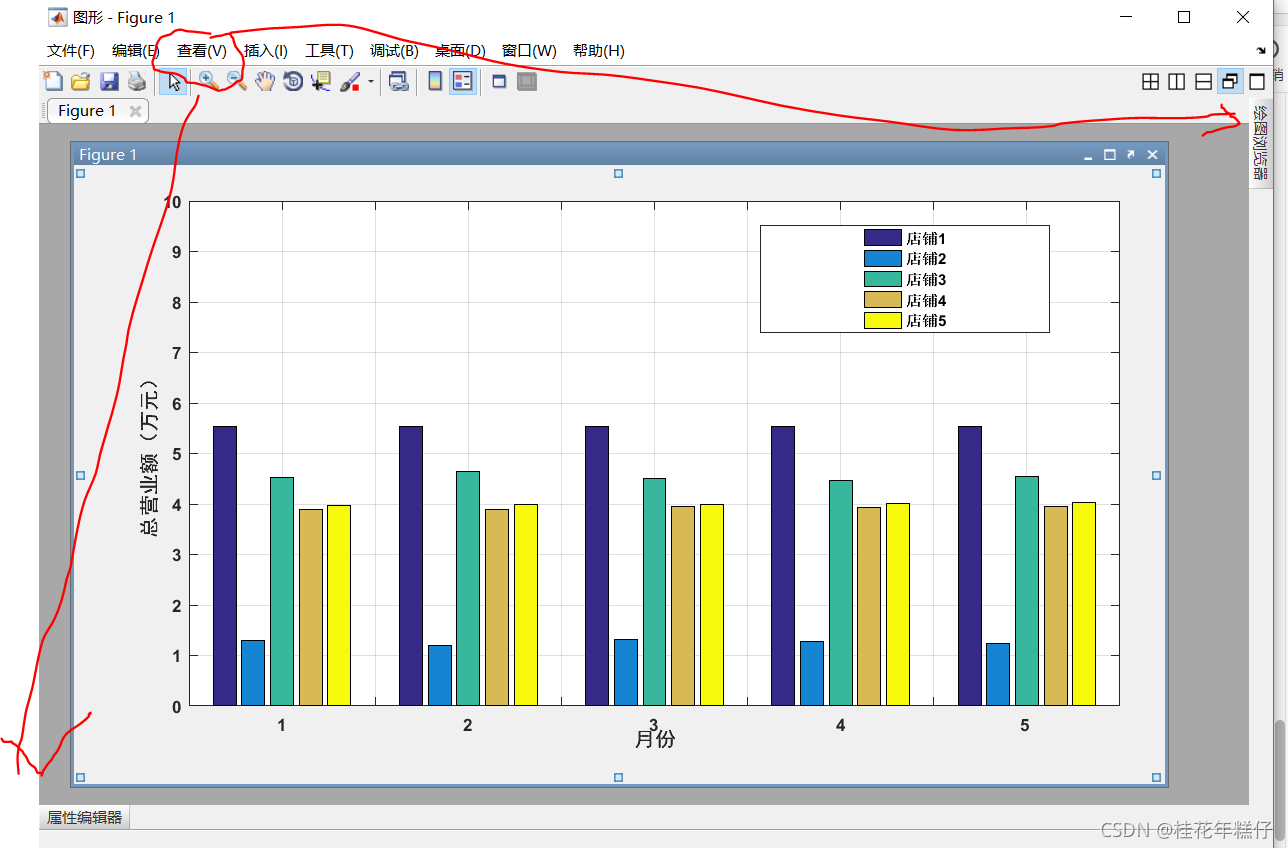Open the 插入(I) menu
This screenshot has width=1288, height=848.
click(x=266, y=51)
